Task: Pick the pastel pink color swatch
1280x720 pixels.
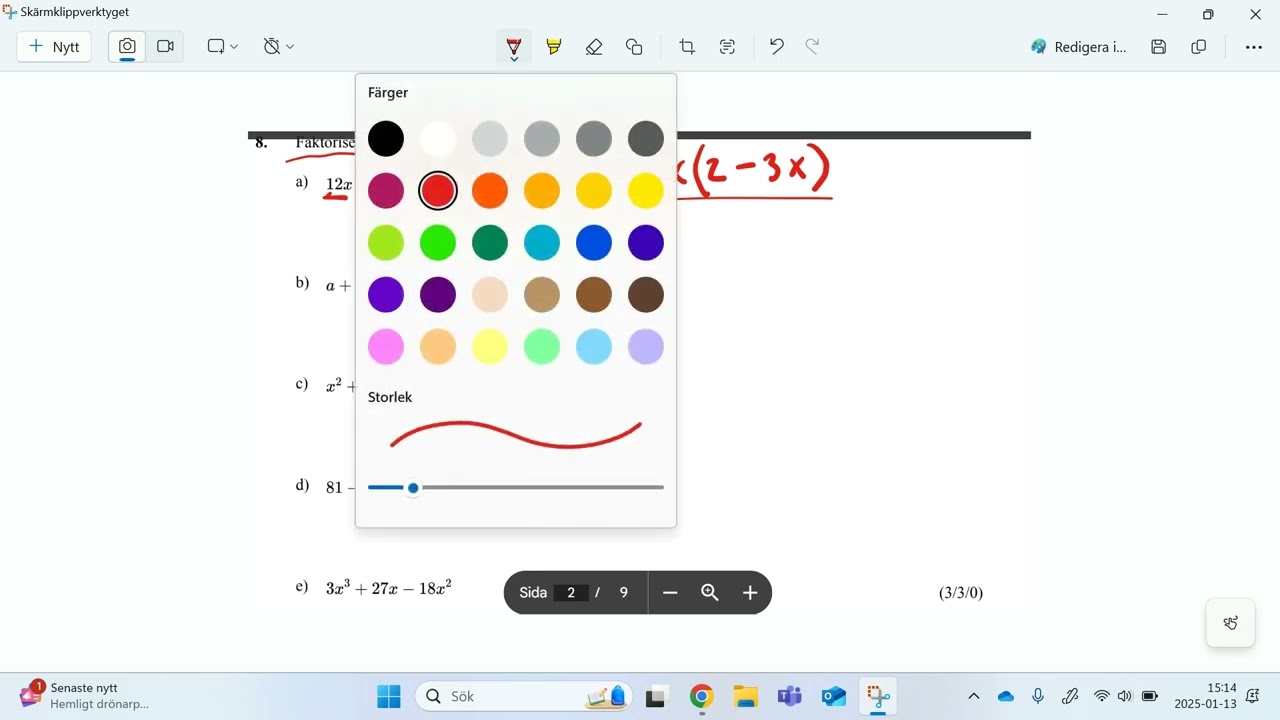Action: click(x=386, y=347)
